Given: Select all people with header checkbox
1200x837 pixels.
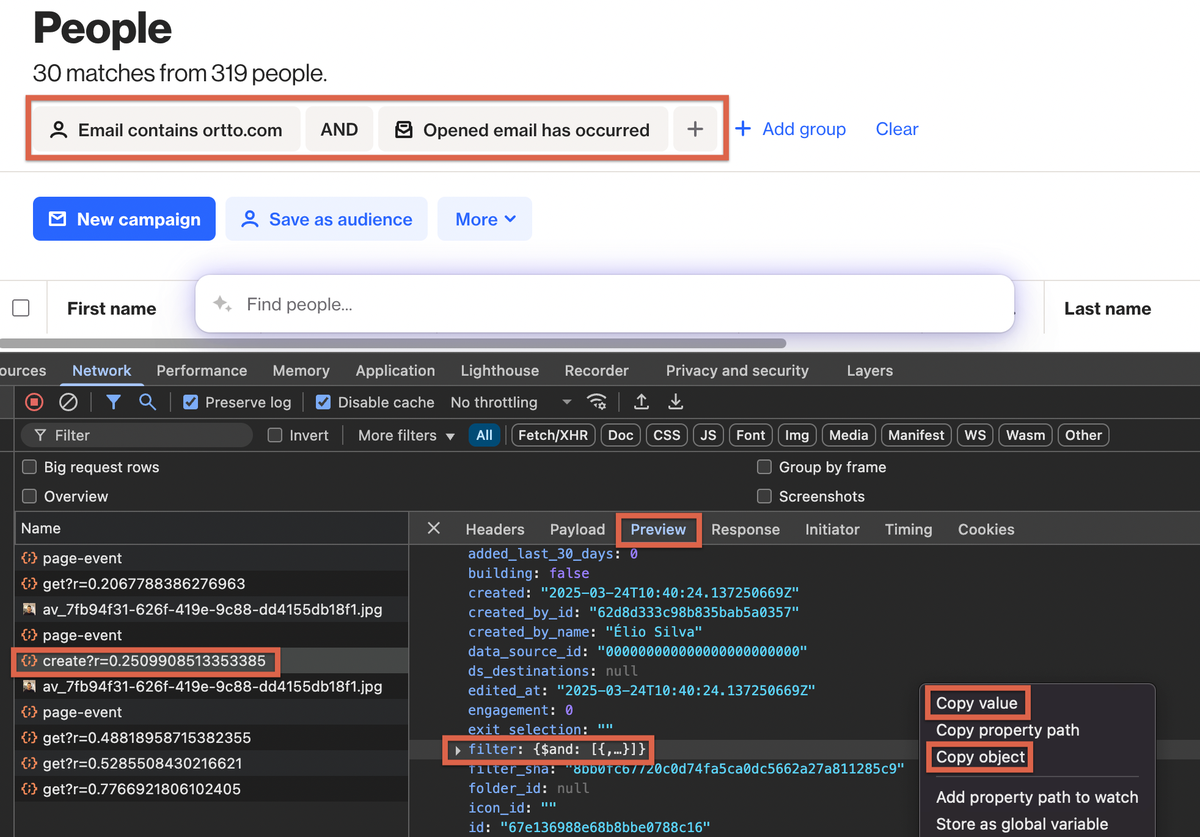Looking at the screenshot, I should (21, 308).
